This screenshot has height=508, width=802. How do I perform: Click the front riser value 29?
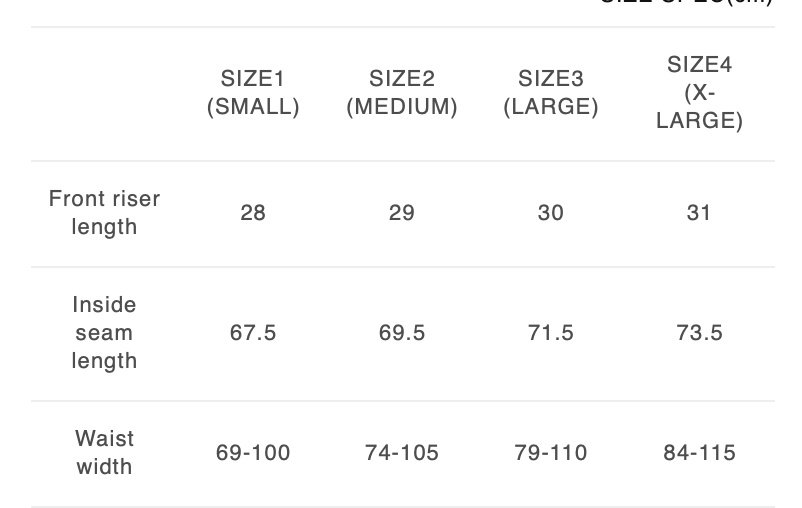coord(402,212)
